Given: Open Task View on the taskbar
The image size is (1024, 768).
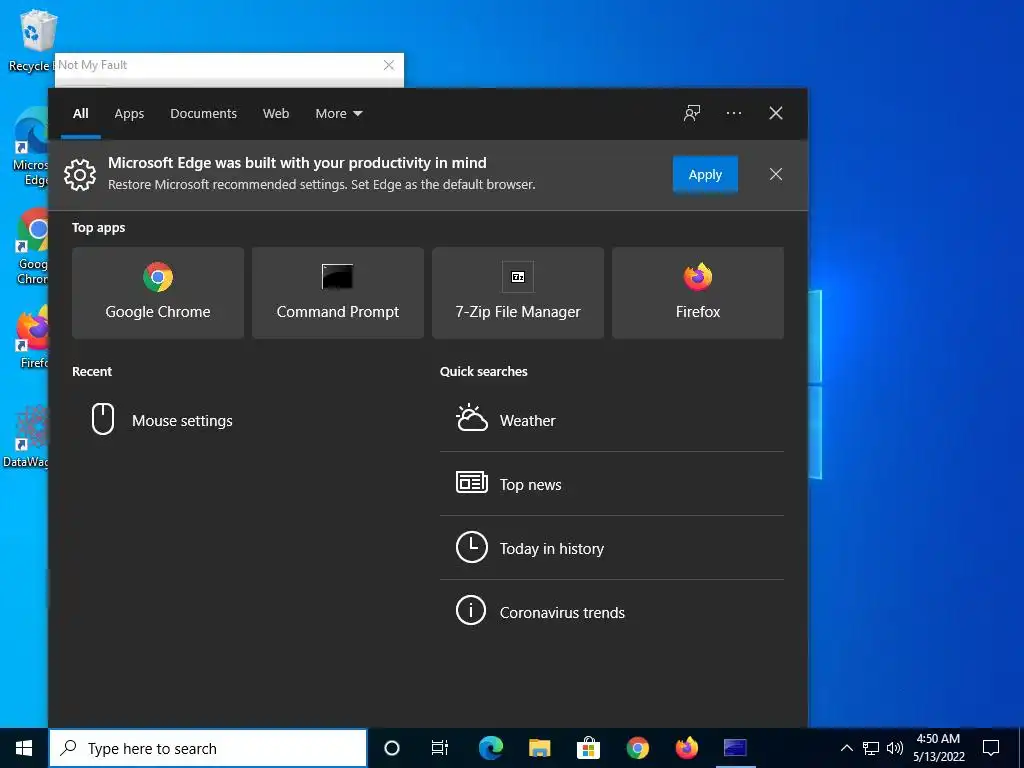Looking at the screenshot, I should (440, 748).
